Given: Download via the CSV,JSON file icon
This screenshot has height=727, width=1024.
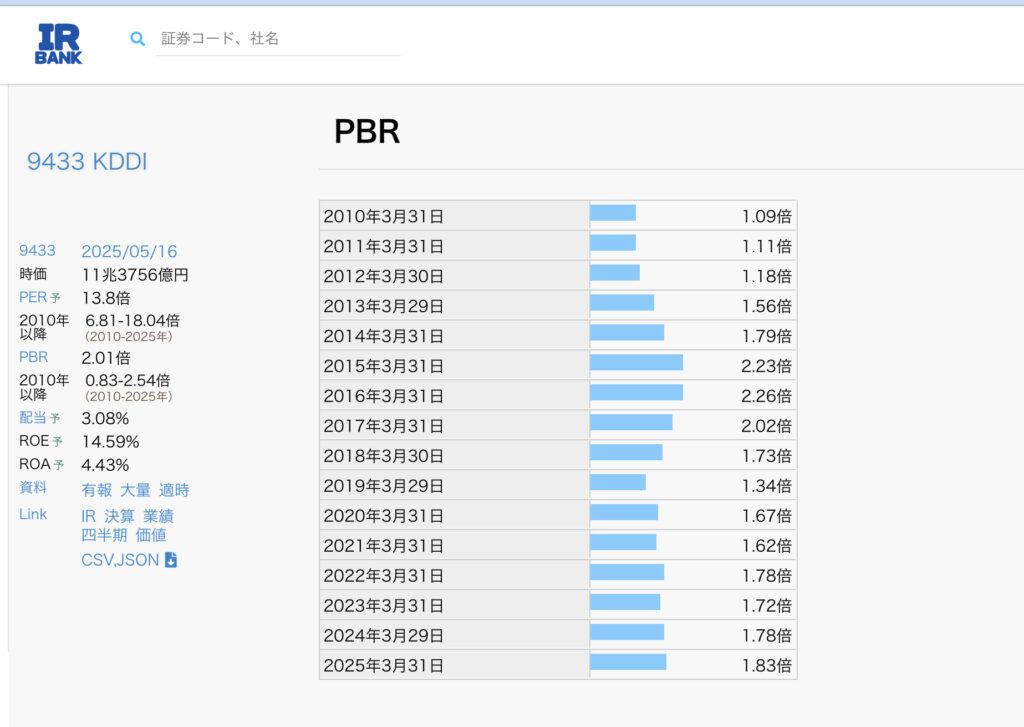Looking at the screenshot, I should tap(171, 560).
